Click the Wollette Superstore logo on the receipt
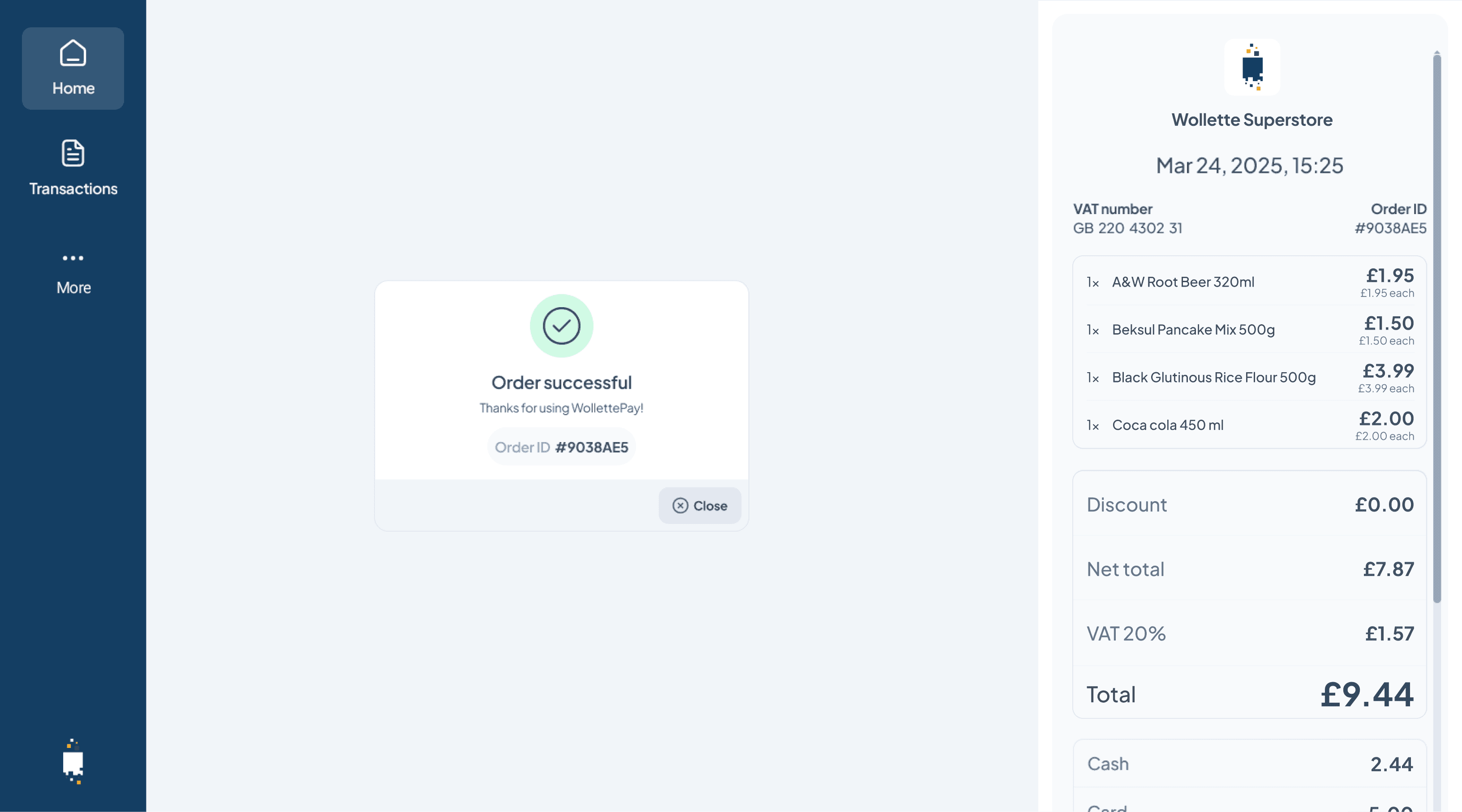This screenshot has width=1462, height=812. (x=1252, y=67)
